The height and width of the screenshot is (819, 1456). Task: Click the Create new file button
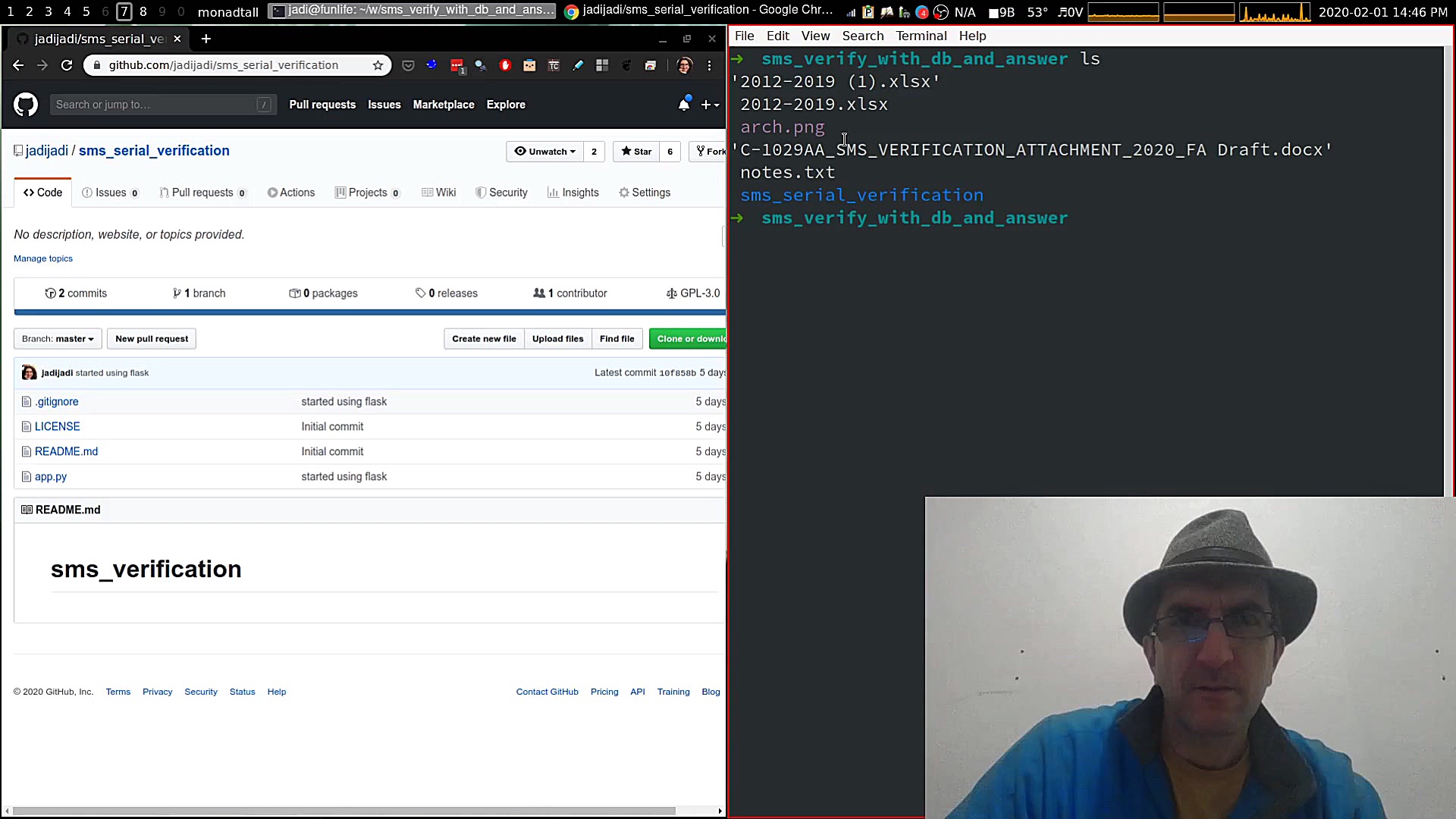[484, 339]
